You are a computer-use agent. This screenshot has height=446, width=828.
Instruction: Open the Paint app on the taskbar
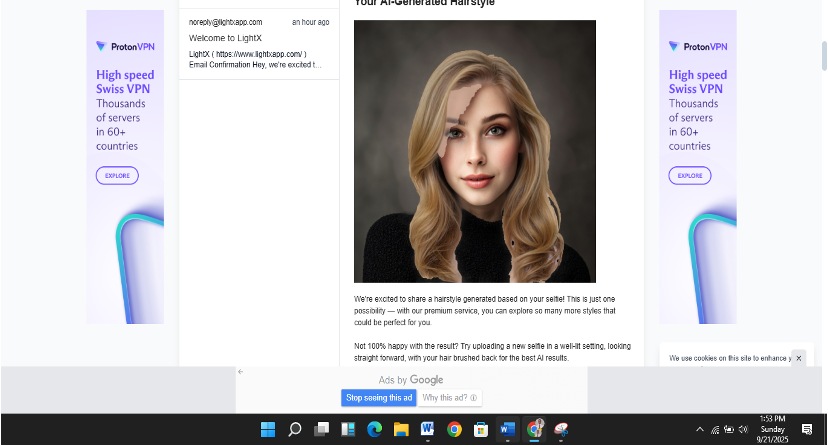tap(561, 430)
